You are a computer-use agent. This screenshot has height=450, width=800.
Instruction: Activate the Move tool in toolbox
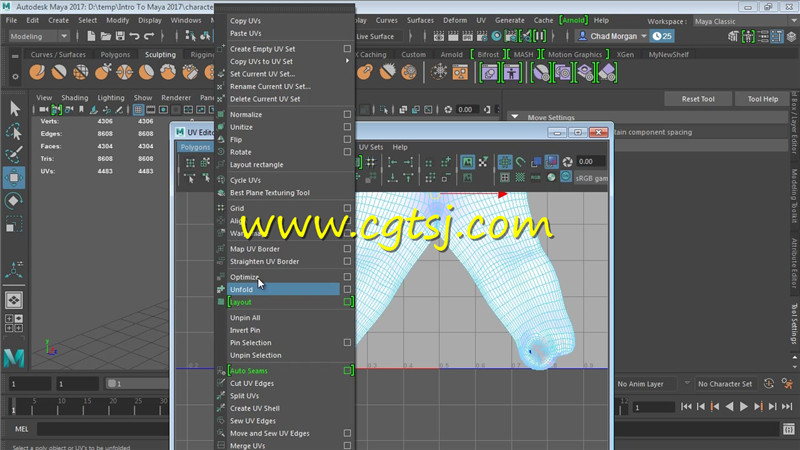(14, 177)
